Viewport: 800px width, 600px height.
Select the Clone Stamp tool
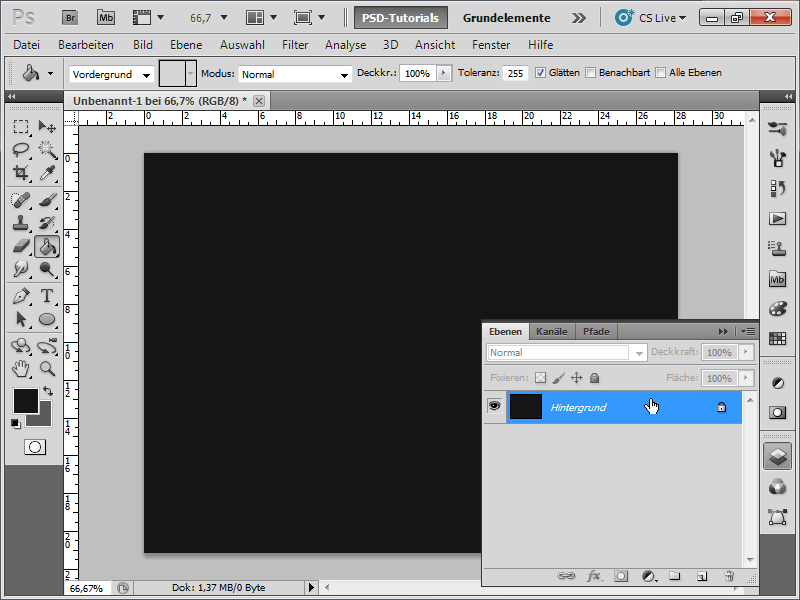coord(21,223)
